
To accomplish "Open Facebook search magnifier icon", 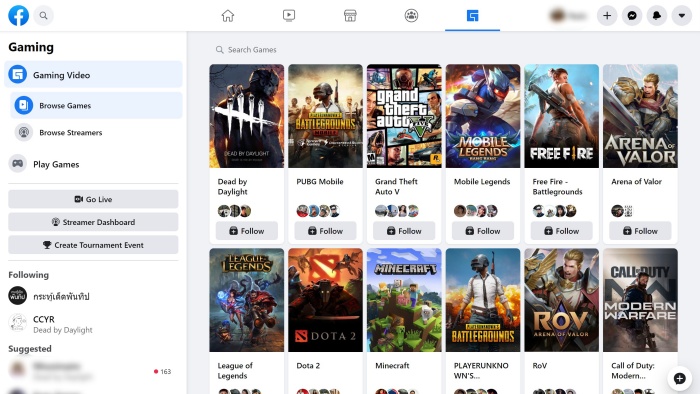I will click(x=43, y=16).
